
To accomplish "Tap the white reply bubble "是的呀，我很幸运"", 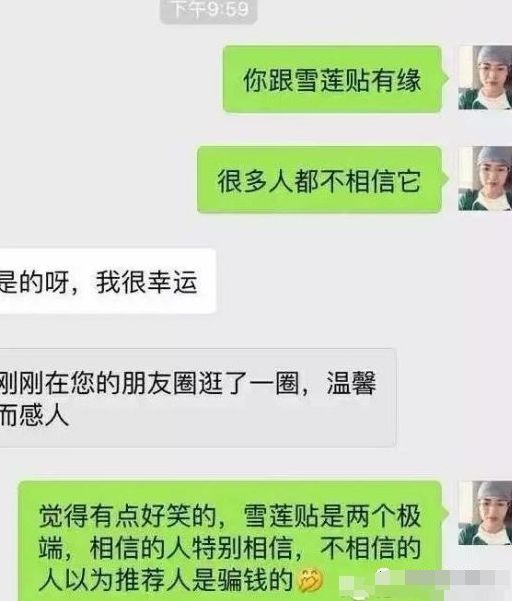I will click(108, 281).
